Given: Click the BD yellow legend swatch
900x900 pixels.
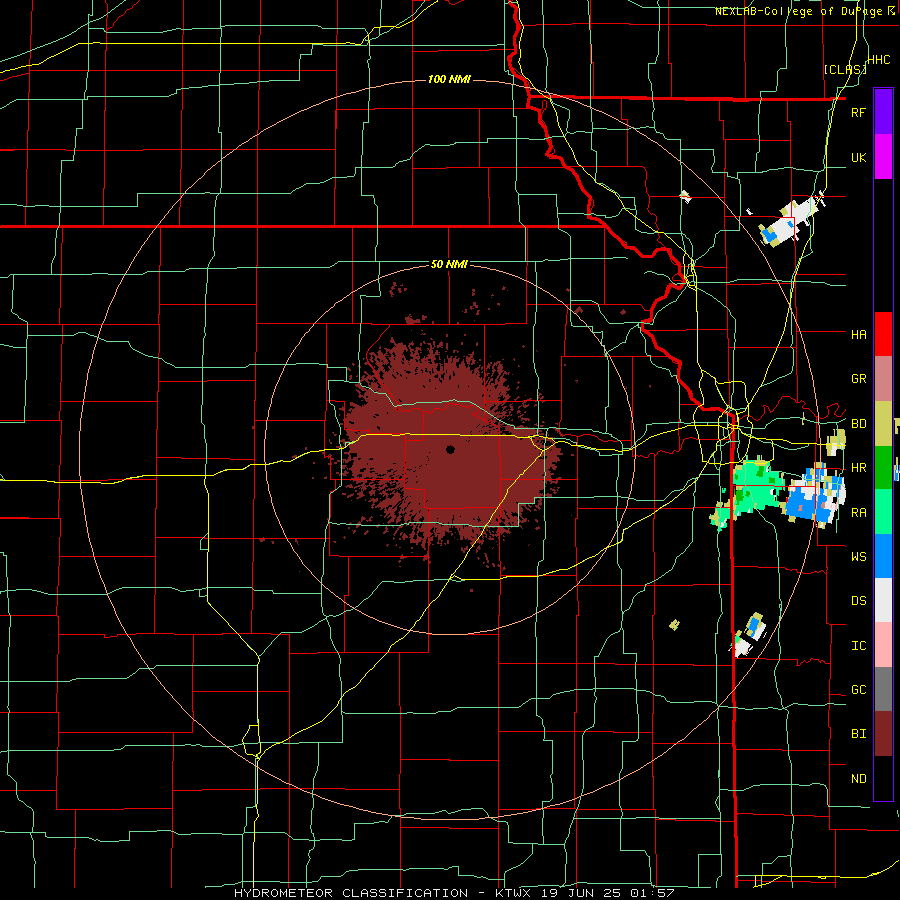Looking at the screenshot, I should click(x=883, y=424).
